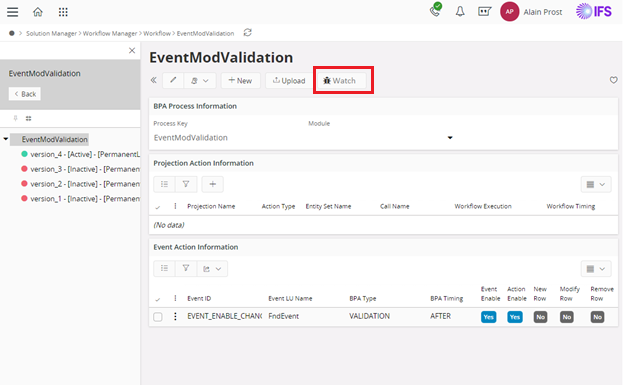Open the Module dropdown
This screenshot has width=623, height=385.
(x=450, y=137)
